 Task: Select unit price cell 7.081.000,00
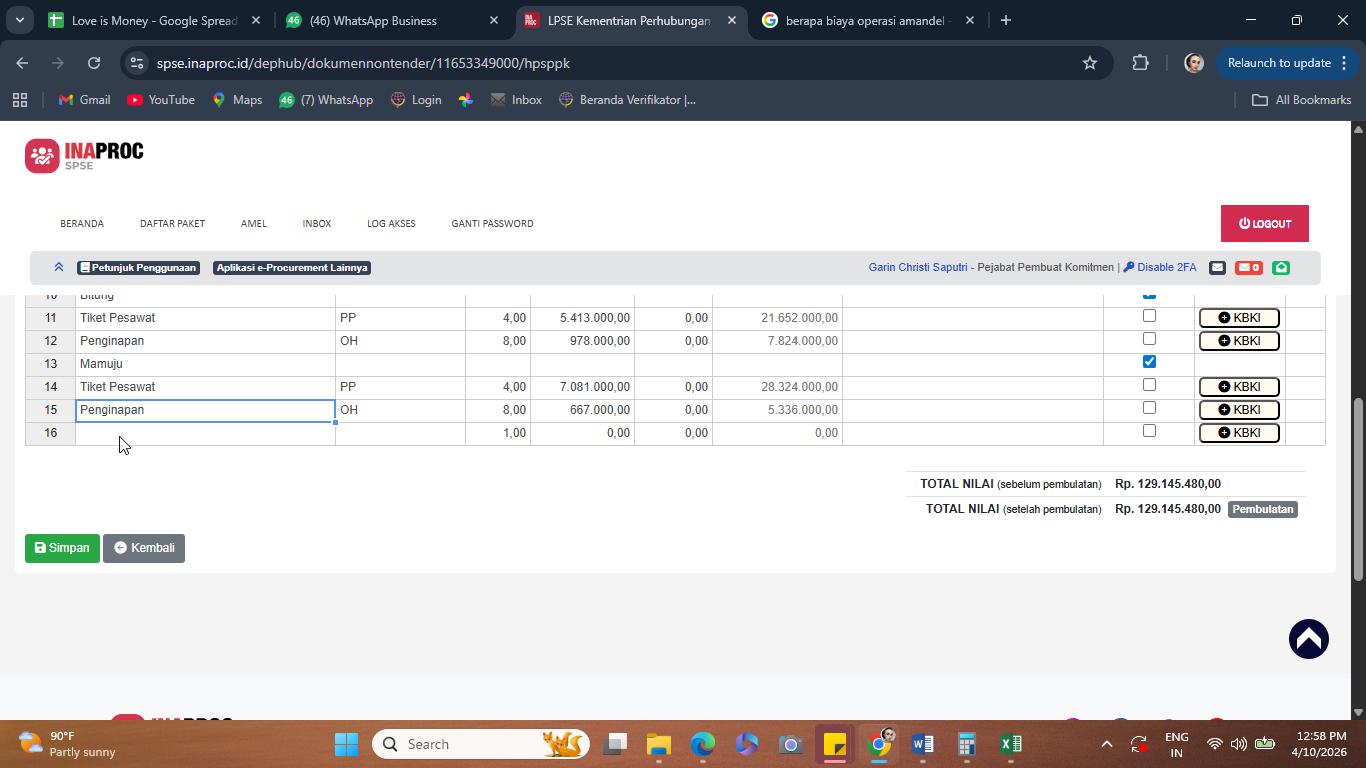tap(582, 387)
